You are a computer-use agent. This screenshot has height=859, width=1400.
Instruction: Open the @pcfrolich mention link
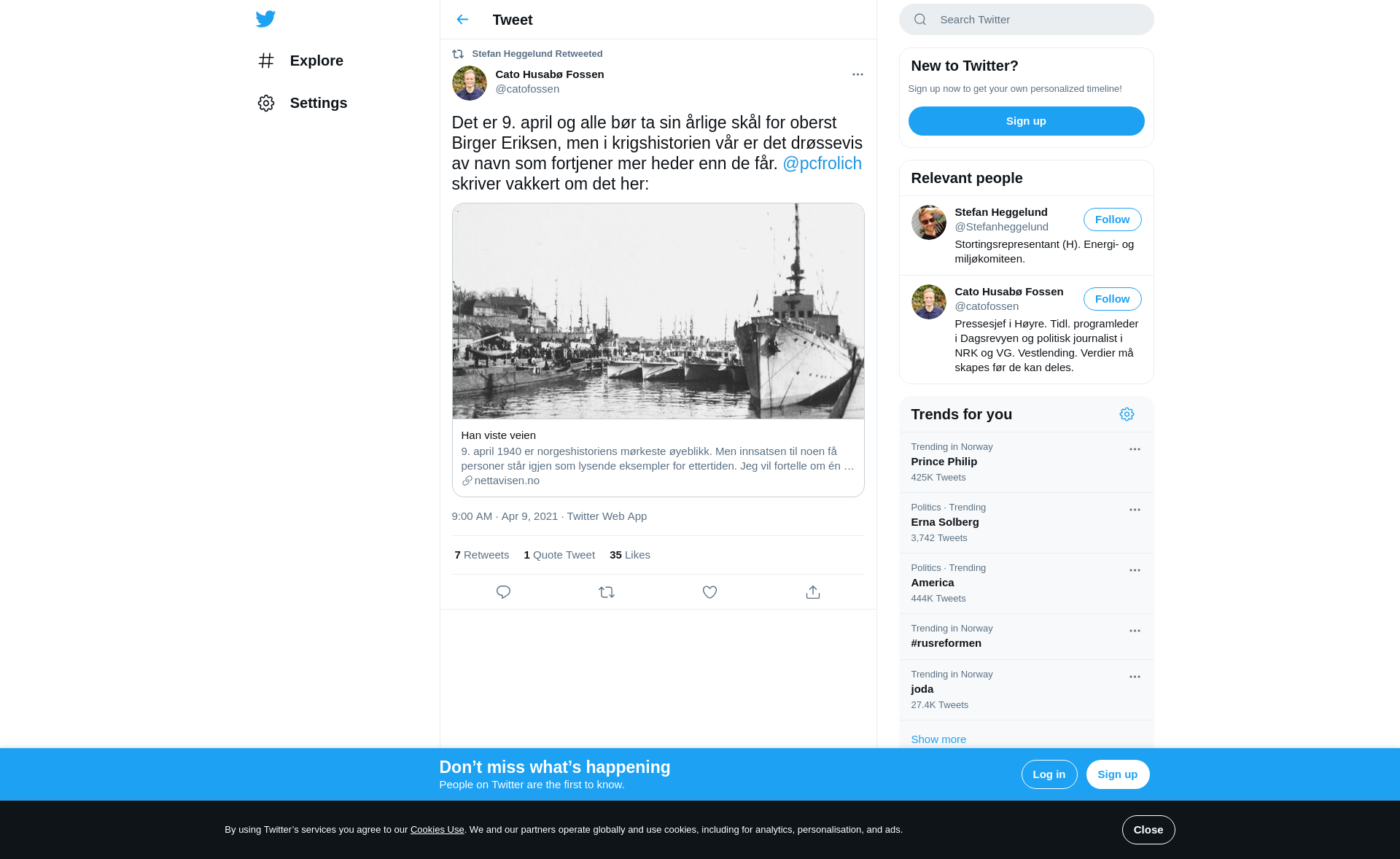[x=822, y=163]
